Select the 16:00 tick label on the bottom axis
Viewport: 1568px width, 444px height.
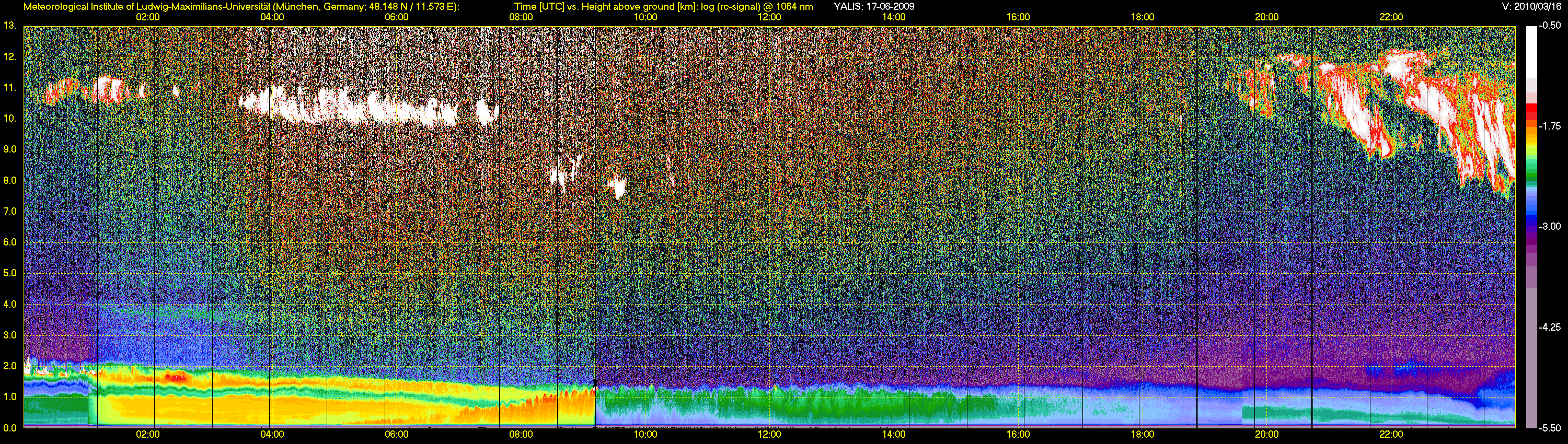click(x=1018, y=435)
